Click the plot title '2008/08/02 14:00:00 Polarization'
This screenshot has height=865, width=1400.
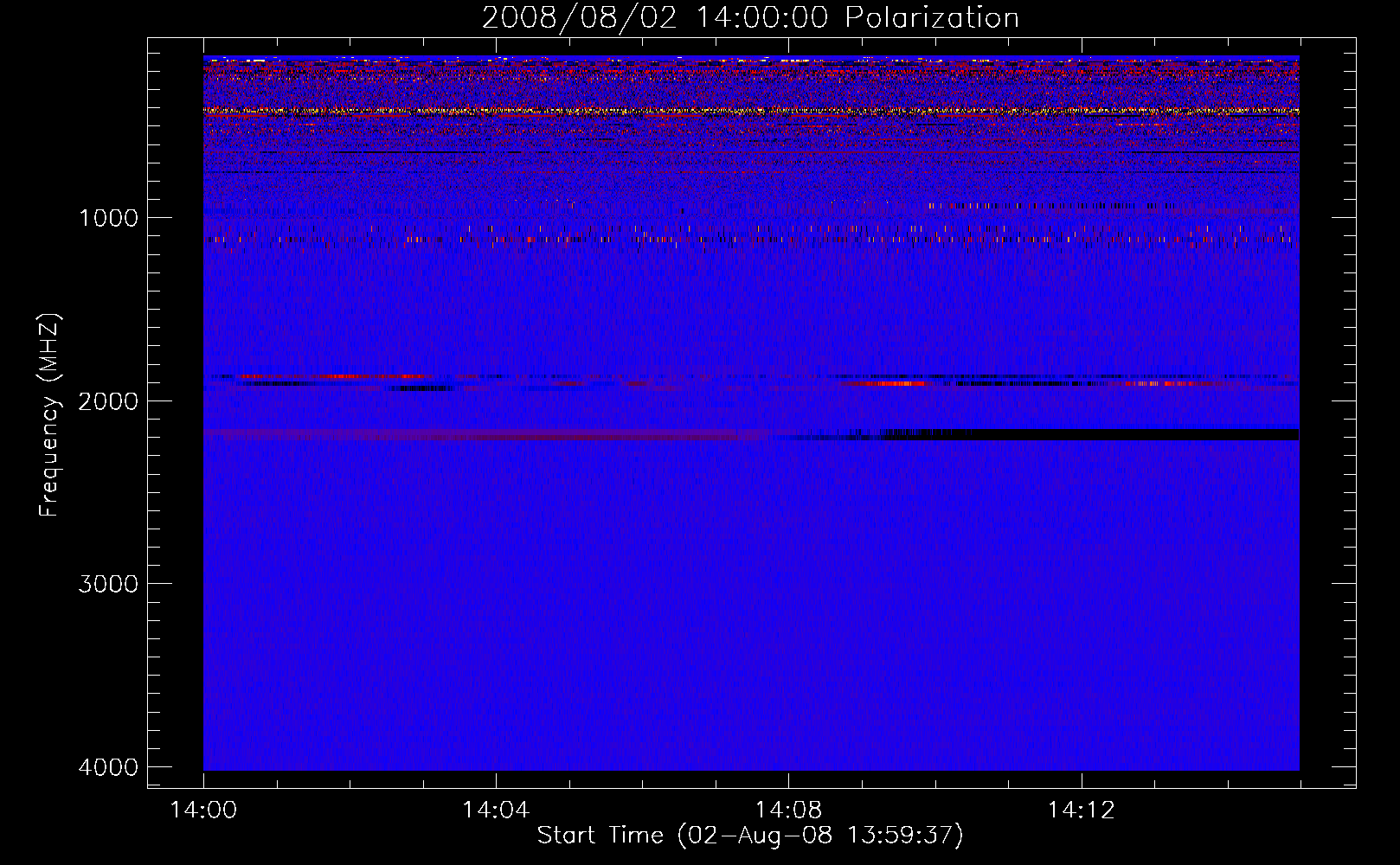tap(750, 17)
